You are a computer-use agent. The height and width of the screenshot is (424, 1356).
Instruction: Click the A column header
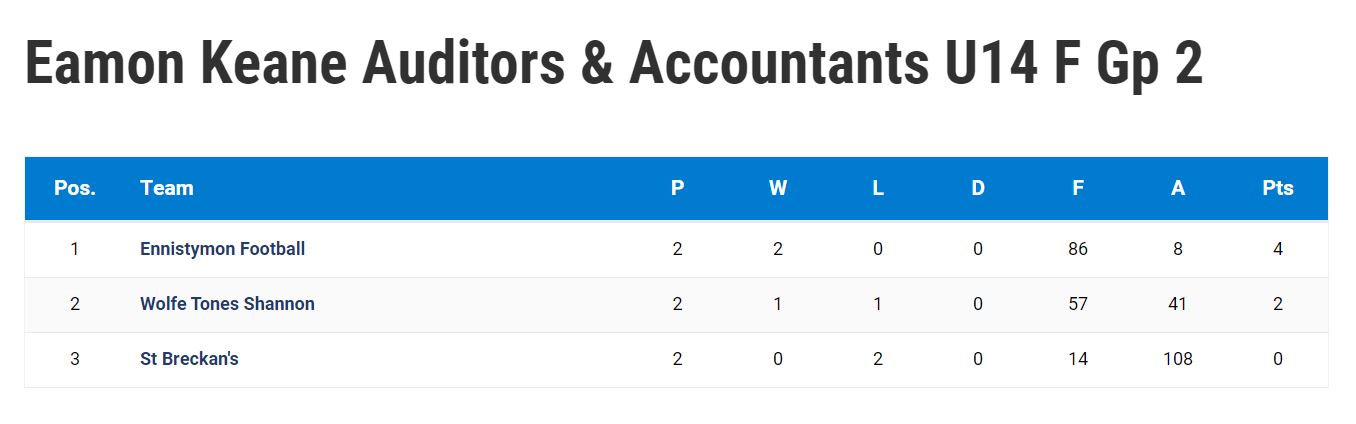(1178, 188)
